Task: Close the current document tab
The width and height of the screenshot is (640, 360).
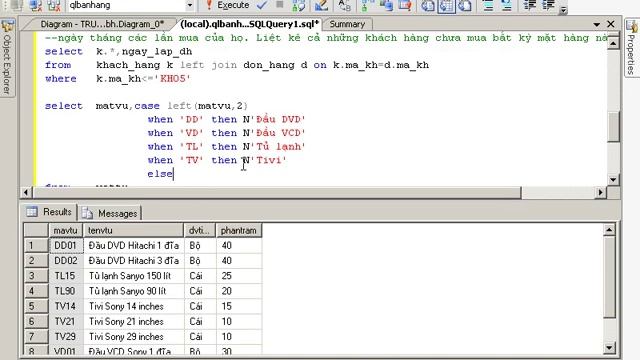Action: (611, 24)
